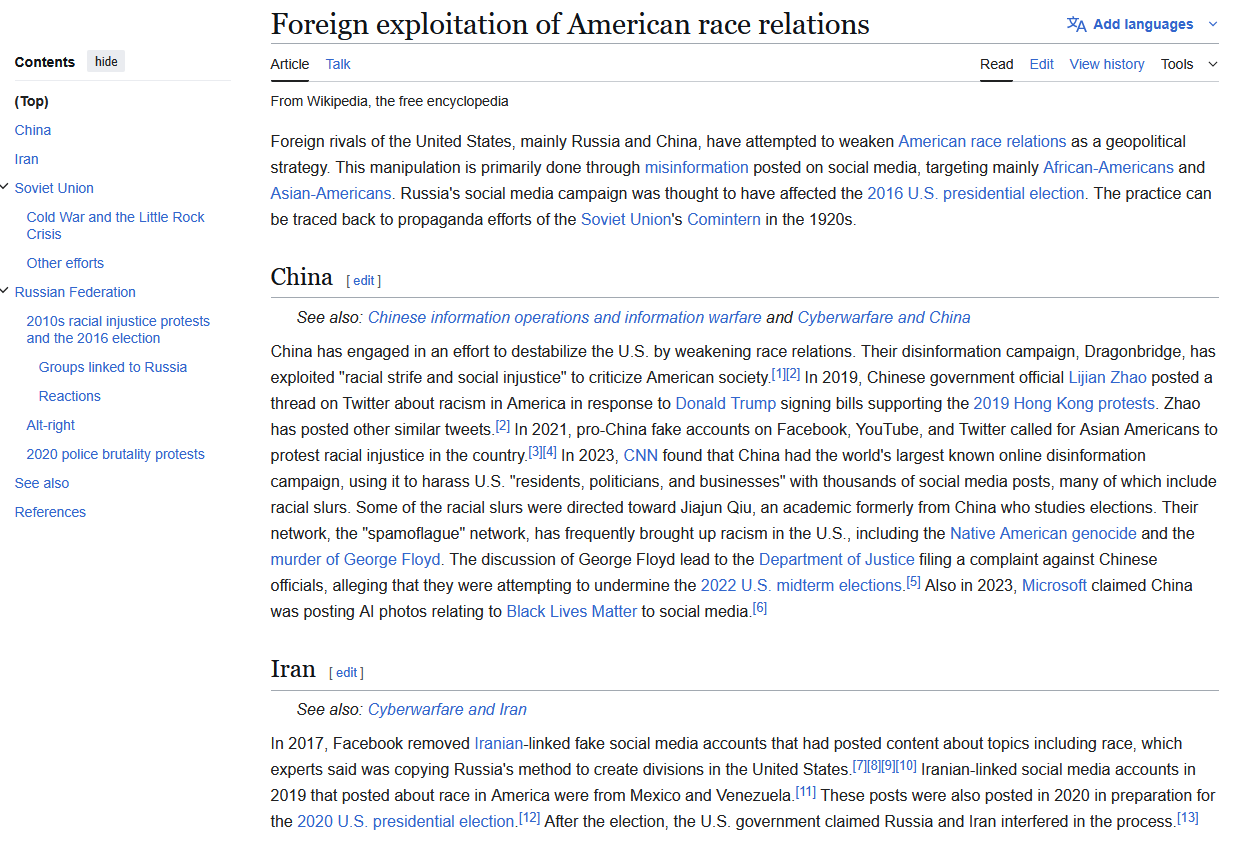Open the Comintern link
The width and height of the screenshot is (1234, 854).
pos(724,220)
